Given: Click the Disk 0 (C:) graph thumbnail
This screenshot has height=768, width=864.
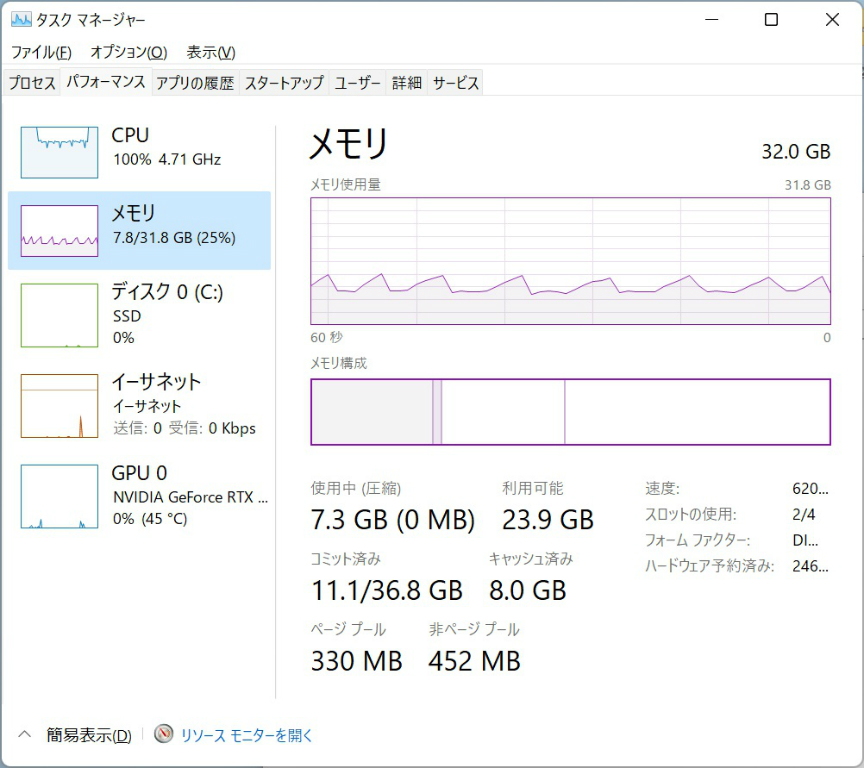Looking at the screenshot, I should coord(60,315).
